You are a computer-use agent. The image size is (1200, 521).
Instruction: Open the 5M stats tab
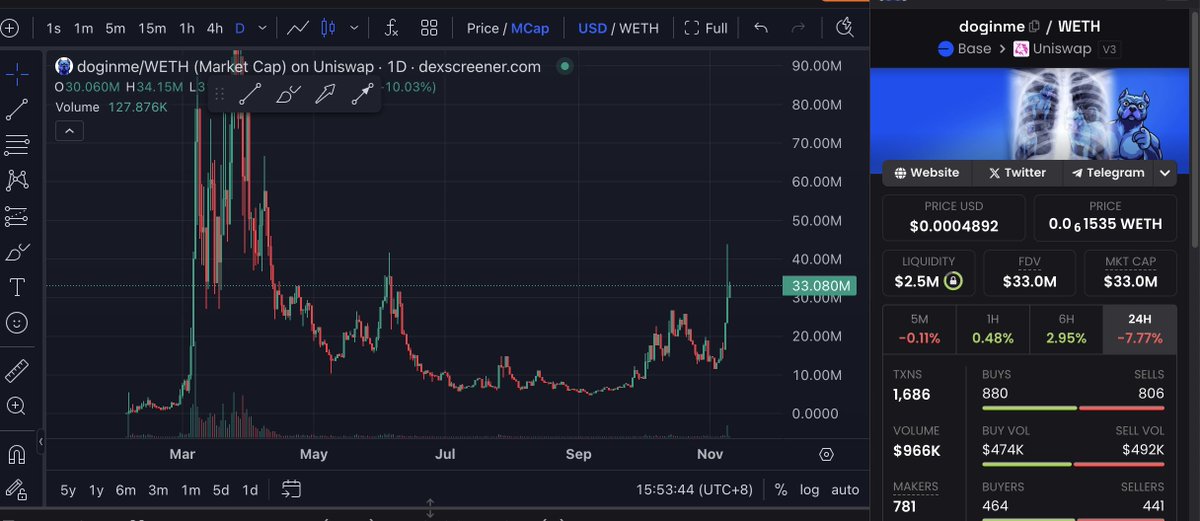[919, 329]
